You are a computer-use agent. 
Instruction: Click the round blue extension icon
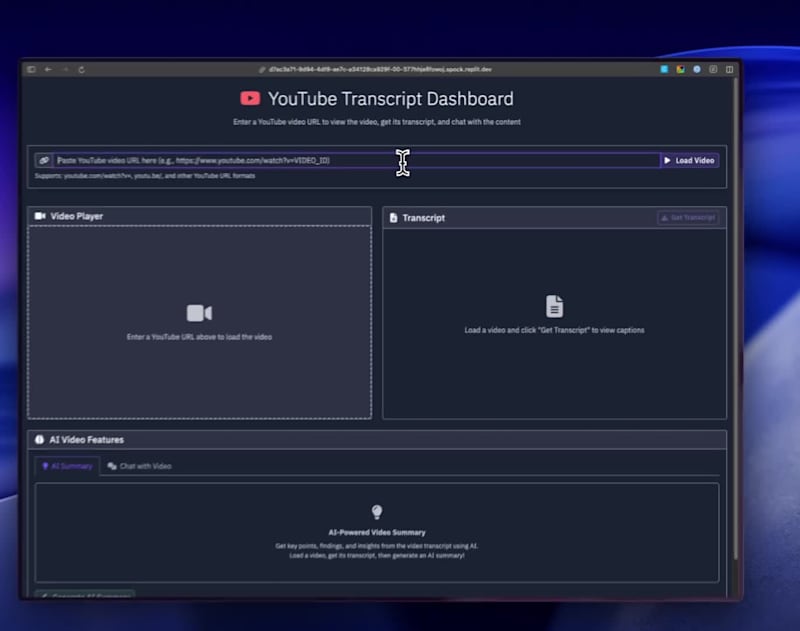pos(696,69)
